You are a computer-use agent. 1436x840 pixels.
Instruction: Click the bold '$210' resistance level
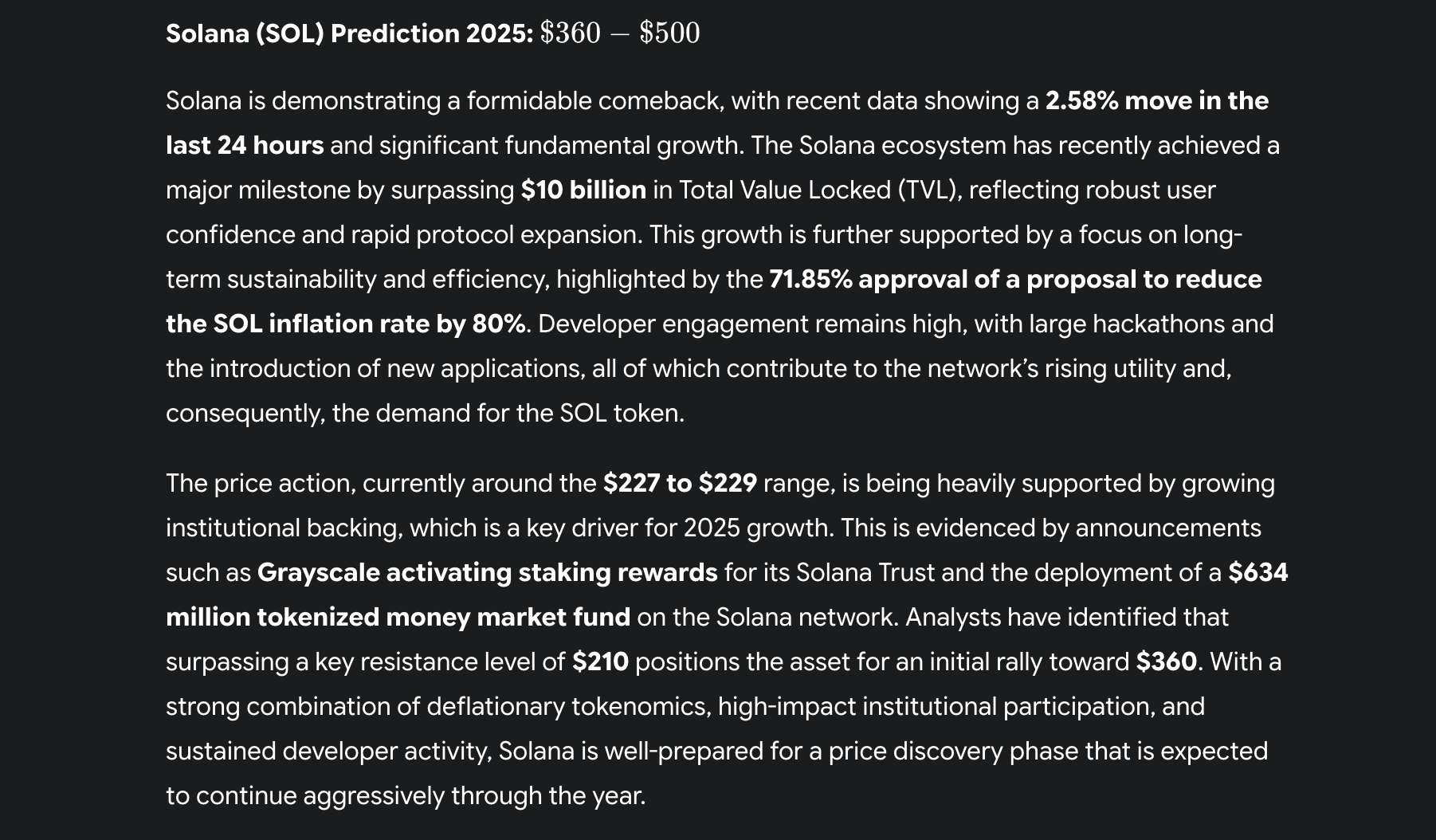[600, 662]
